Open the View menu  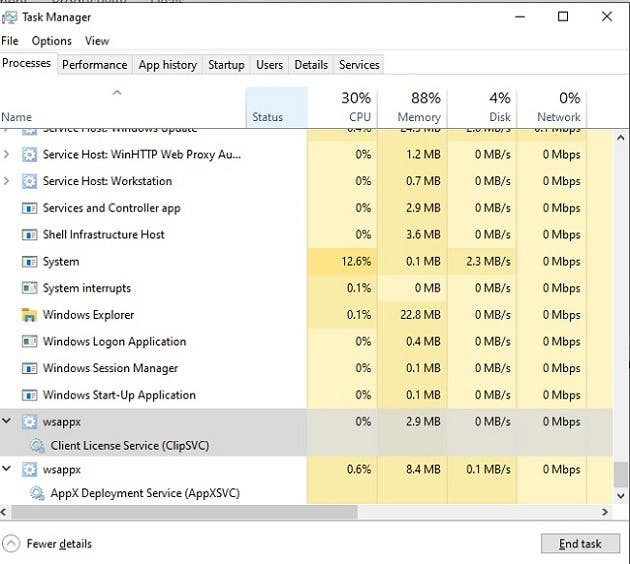coord(97,41)
